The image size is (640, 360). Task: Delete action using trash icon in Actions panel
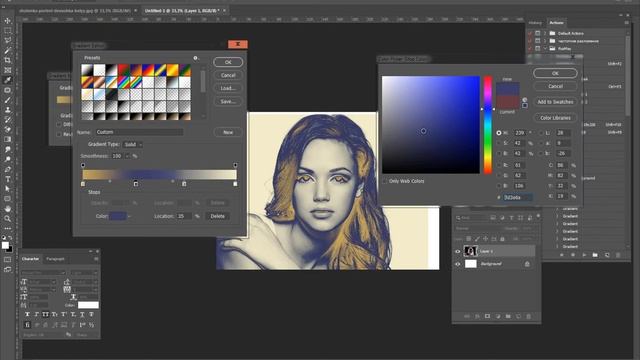(x=618, y=255)
